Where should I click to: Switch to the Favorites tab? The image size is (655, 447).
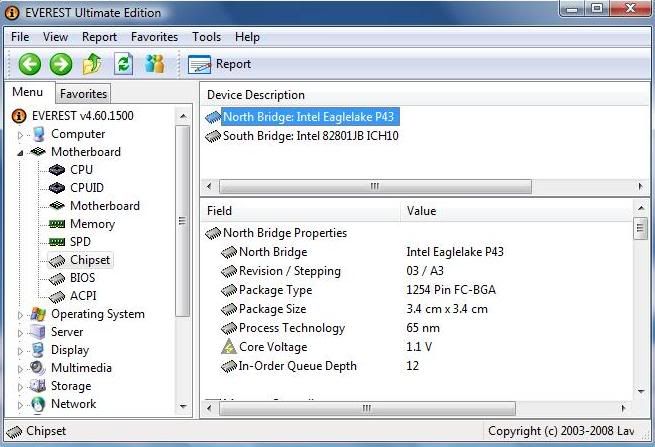click(x=83, y=94)
